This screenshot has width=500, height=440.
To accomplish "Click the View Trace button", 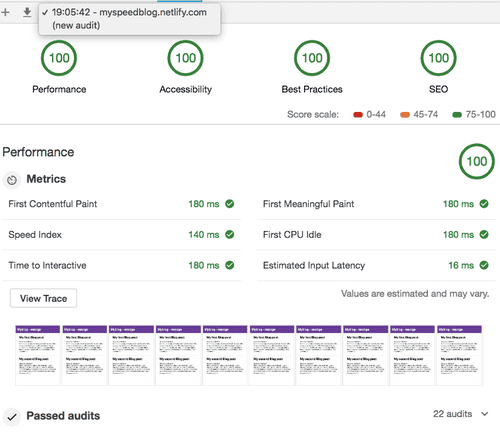I will click(x=43, y=298).
